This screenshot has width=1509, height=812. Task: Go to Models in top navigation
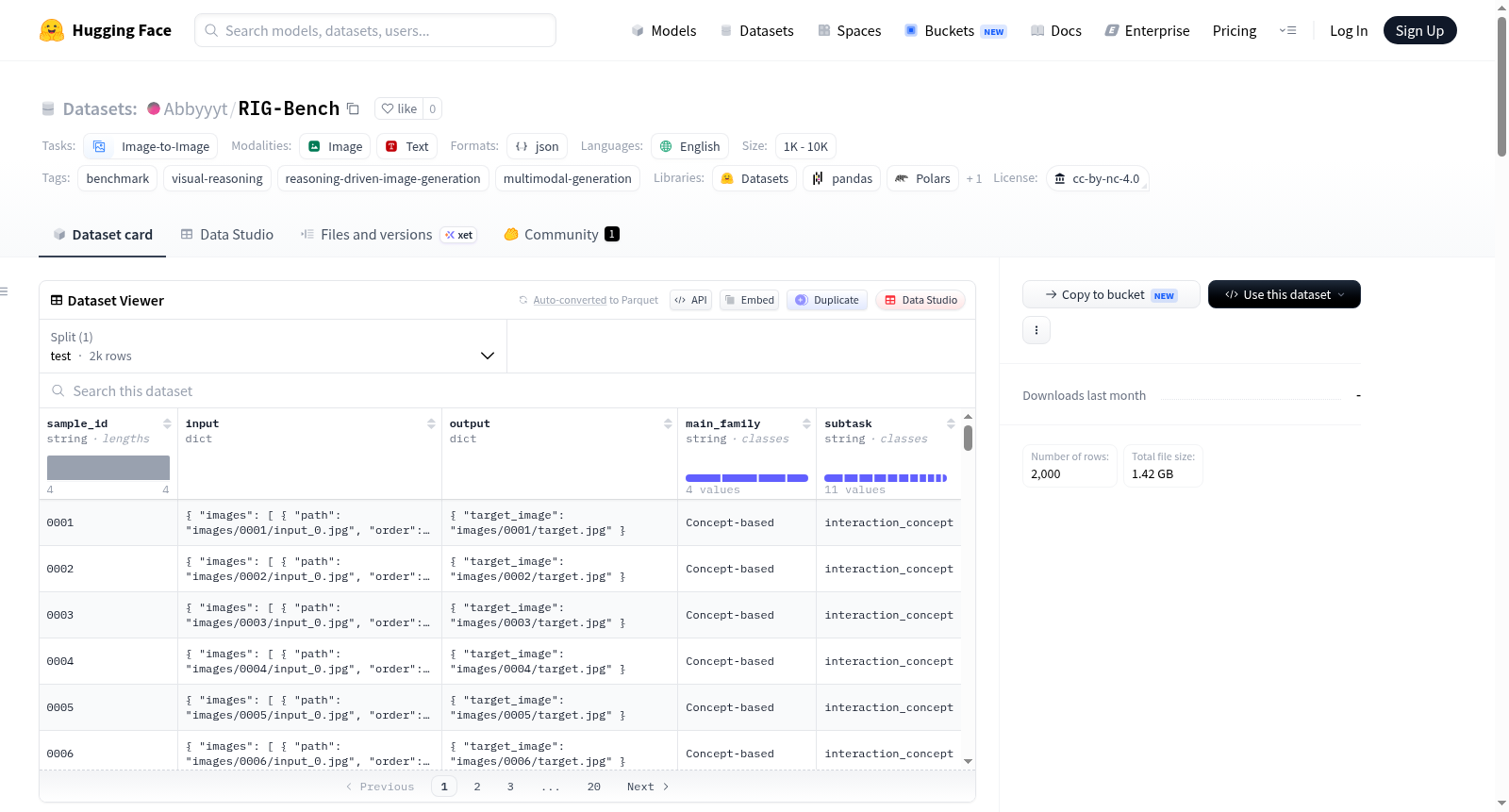[664, 31]
